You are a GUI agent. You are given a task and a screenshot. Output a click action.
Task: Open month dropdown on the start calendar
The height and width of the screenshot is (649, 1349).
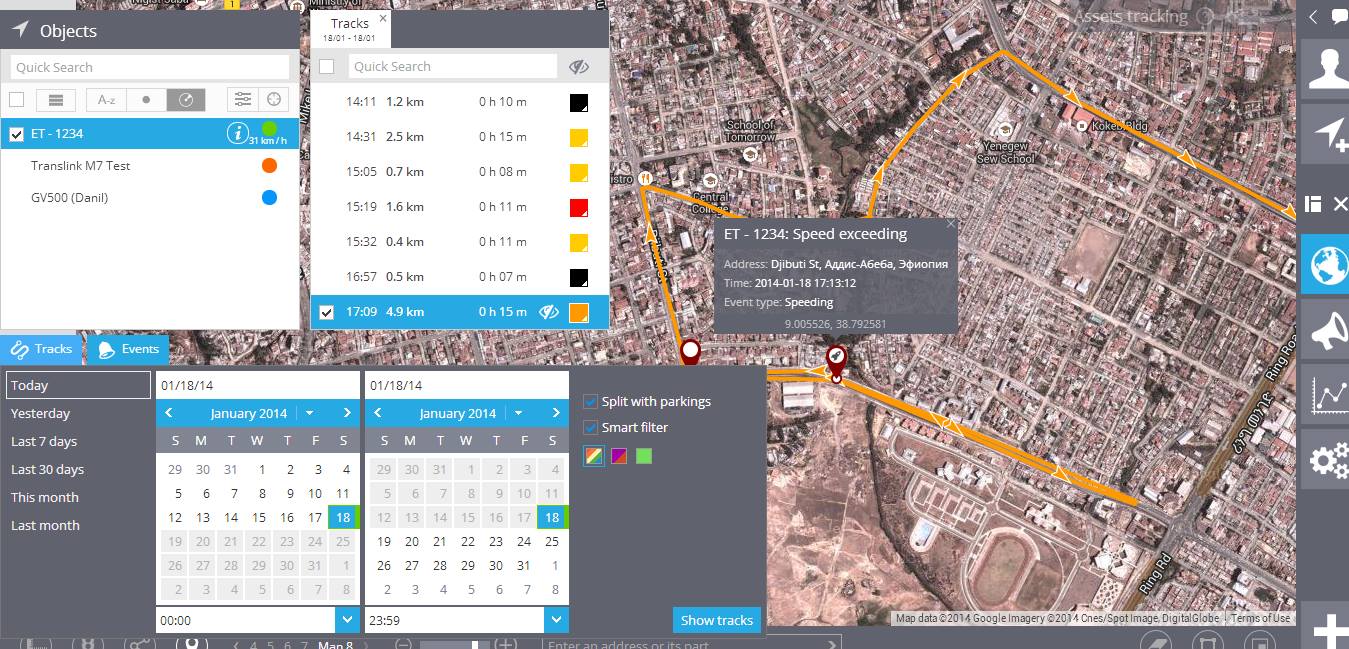pos(310,413)
